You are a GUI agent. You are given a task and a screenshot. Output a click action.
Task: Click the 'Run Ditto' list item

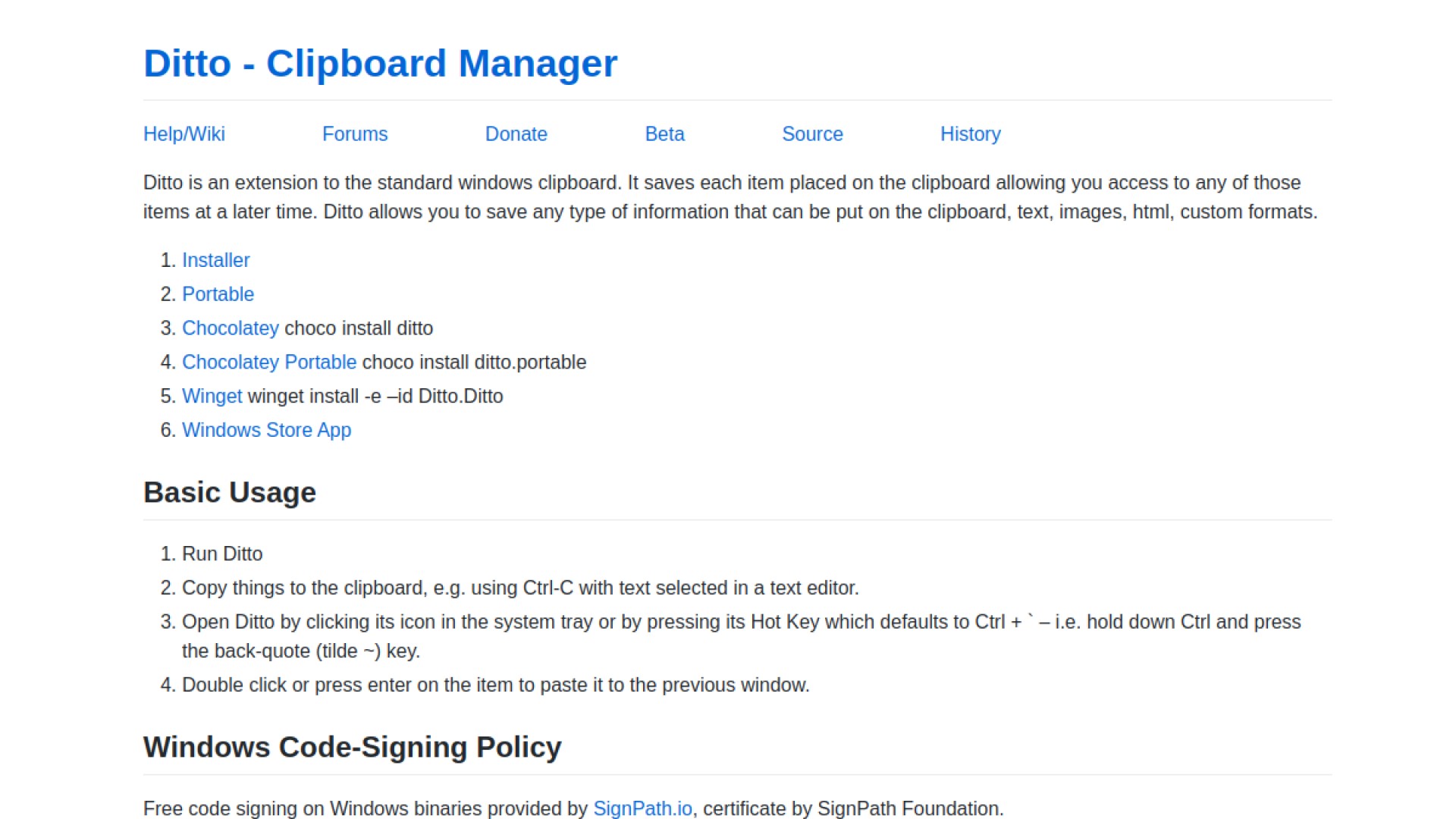coord(222,554)
